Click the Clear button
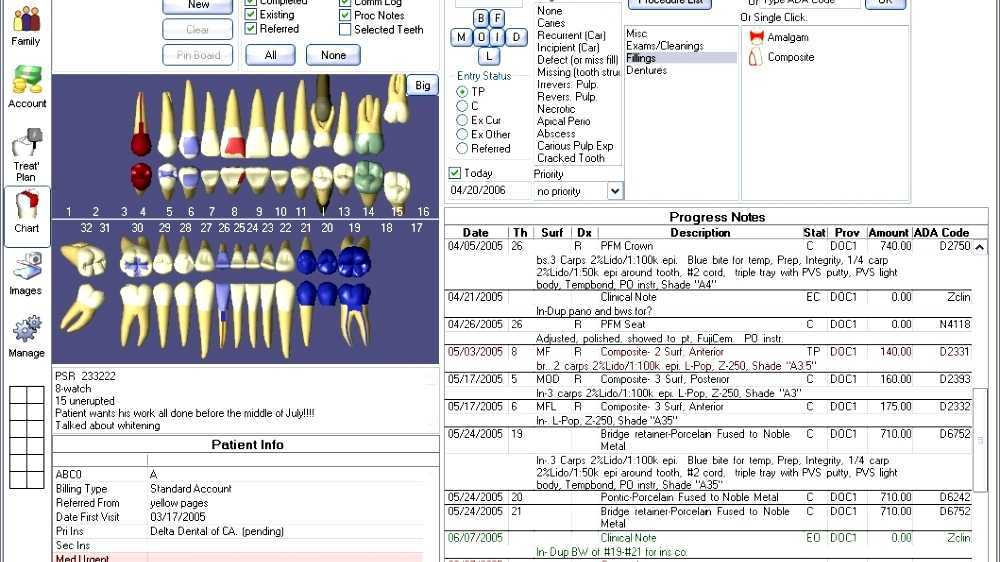 point(198,29)
